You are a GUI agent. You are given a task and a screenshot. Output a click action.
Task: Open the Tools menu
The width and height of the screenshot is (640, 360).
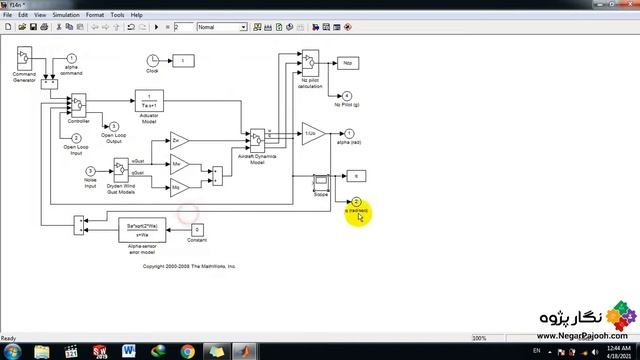click(x=117, y=15)
